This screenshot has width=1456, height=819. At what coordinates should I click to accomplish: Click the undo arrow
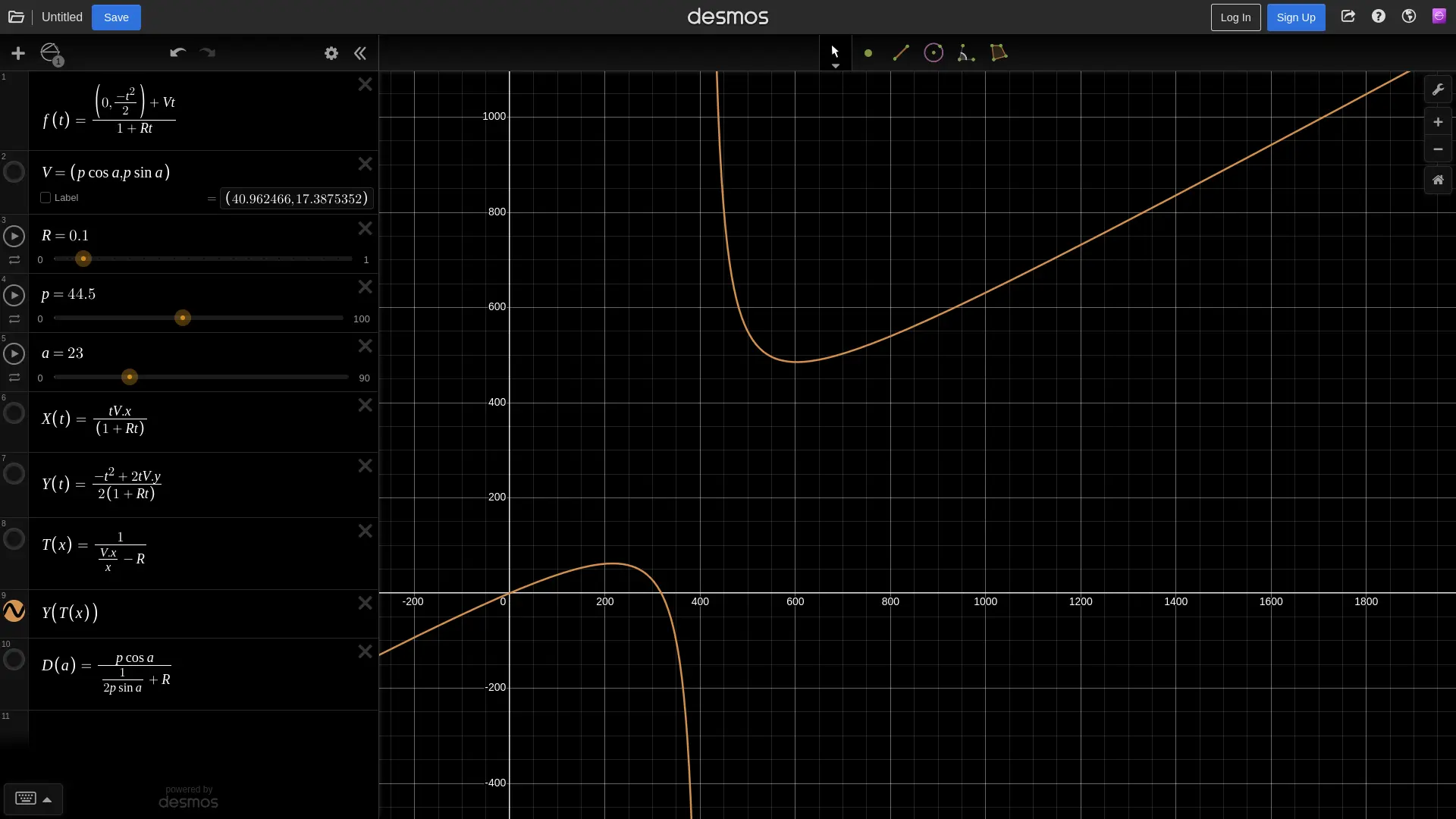pos(177,53)
